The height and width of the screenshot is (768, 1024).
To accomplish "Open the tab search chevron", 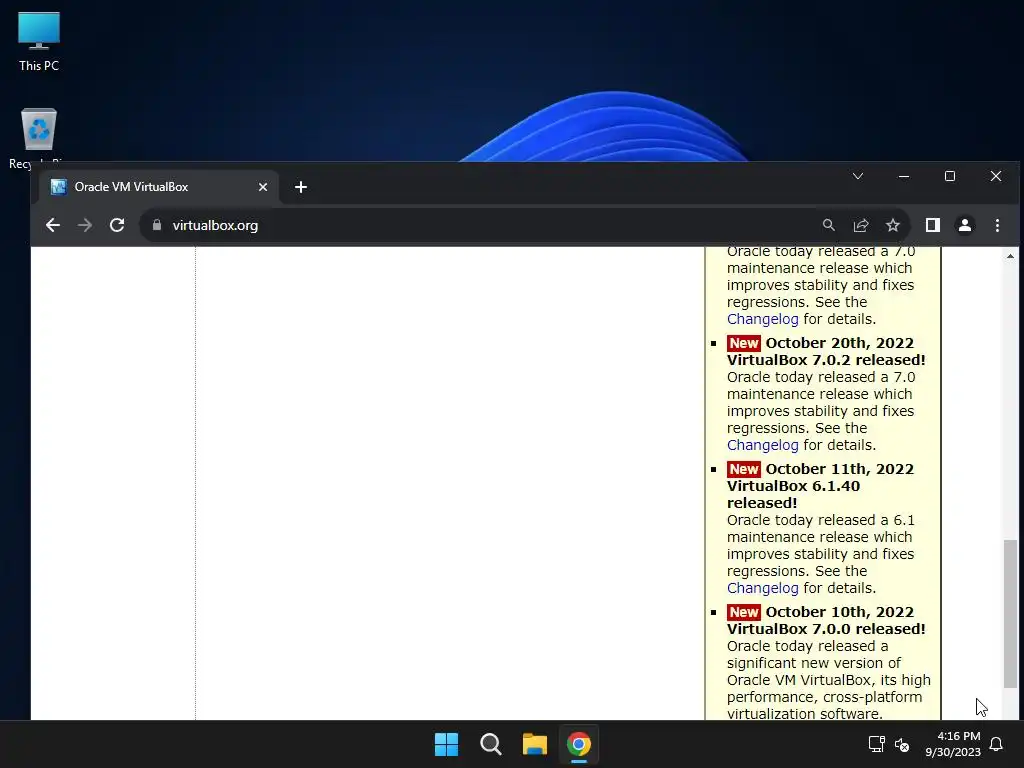I will click(858, 176).
